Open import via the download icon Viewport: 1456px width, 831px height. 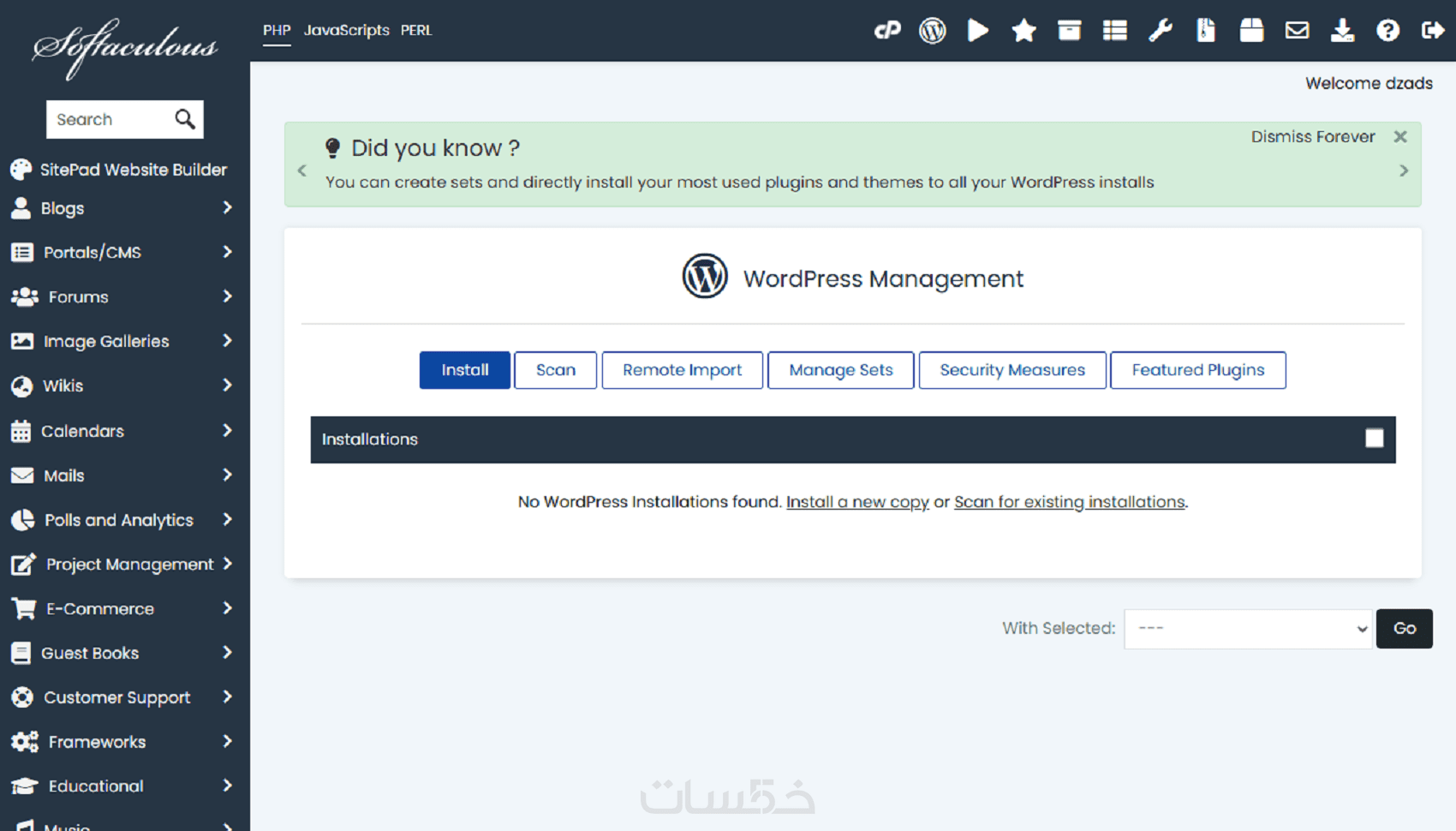[1342, 31]
